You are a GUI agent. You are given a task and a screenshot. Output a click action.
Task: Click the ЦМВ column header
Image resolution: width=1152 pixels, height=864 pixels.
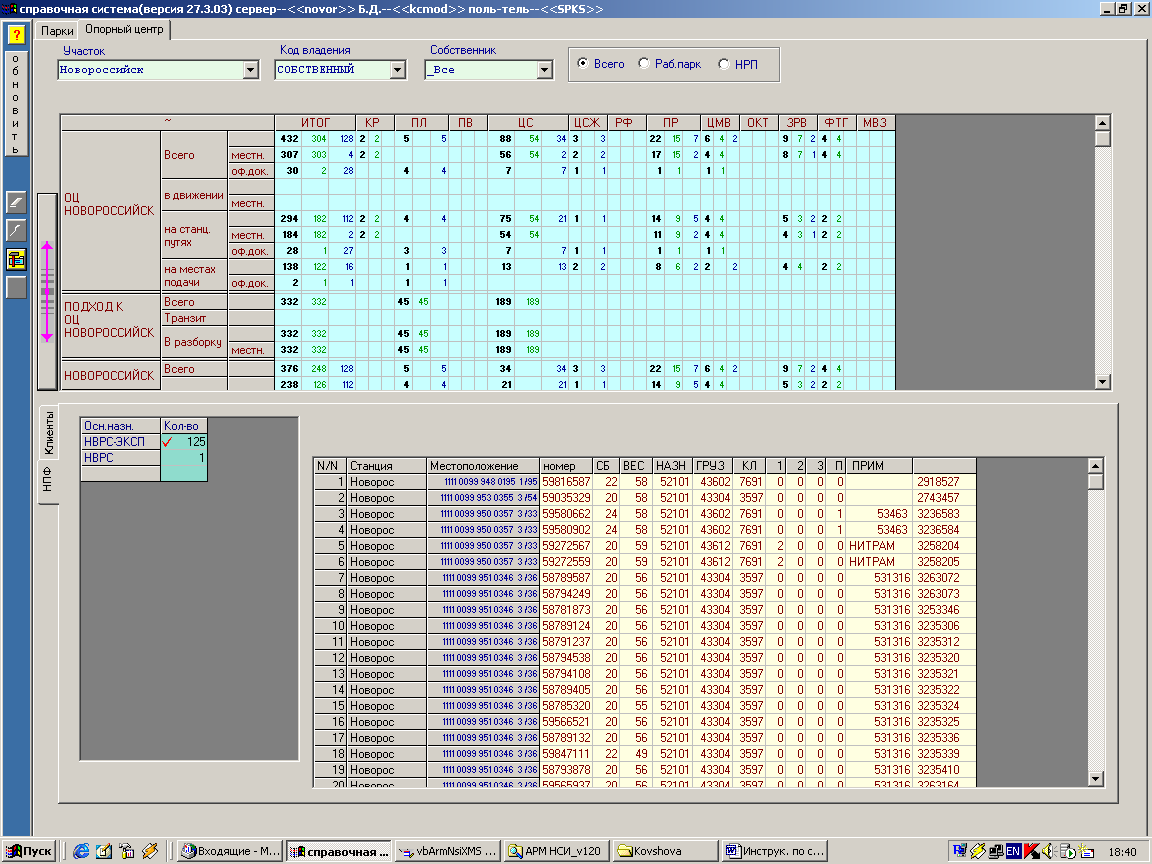click(x=719, y=123)
